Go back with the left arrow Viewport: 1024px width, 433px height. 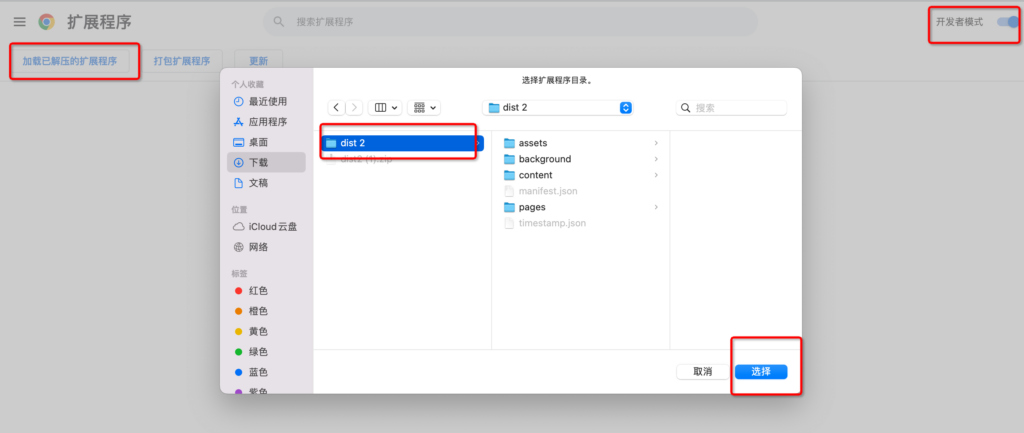pyautogui.click(x=335, y=108)
